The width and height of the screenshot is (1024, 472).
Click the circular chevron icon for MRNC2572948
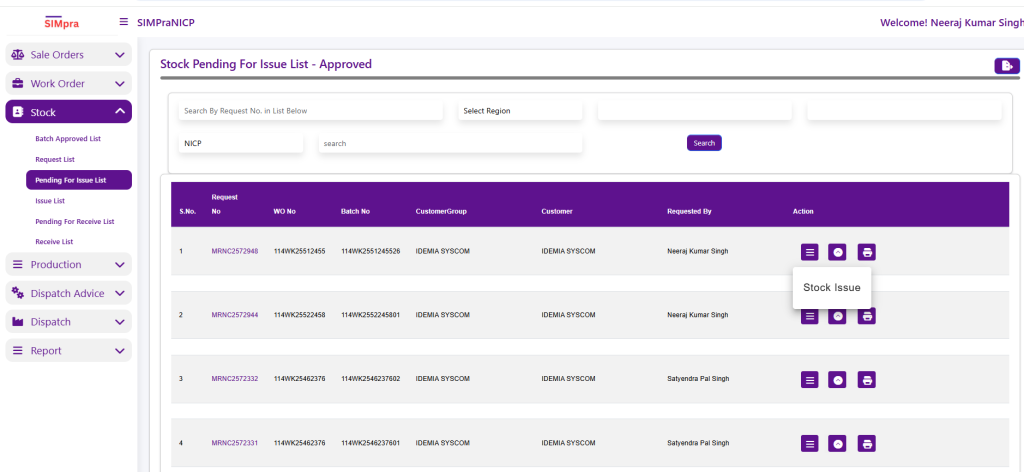[x=838, y=252]
